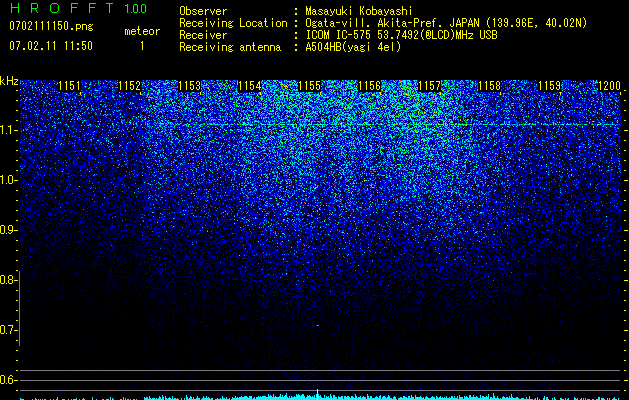Click the 0.8 kHz axis label
Viewport: 629px width, 400px height.
pyautogui.click(x=7, y=280)
